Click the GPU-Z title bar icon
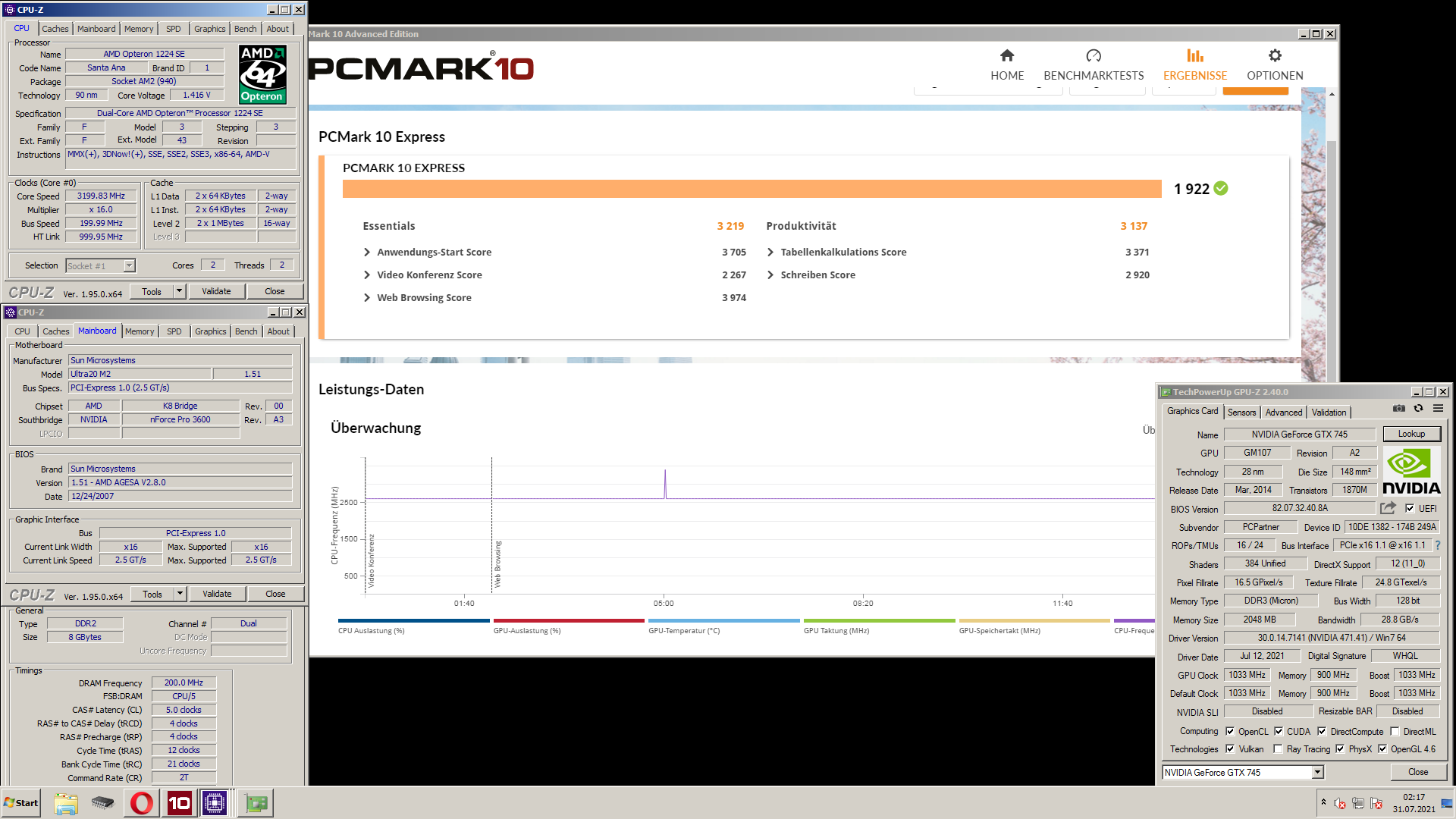The image size is (1456, 819). point(1166,392)
